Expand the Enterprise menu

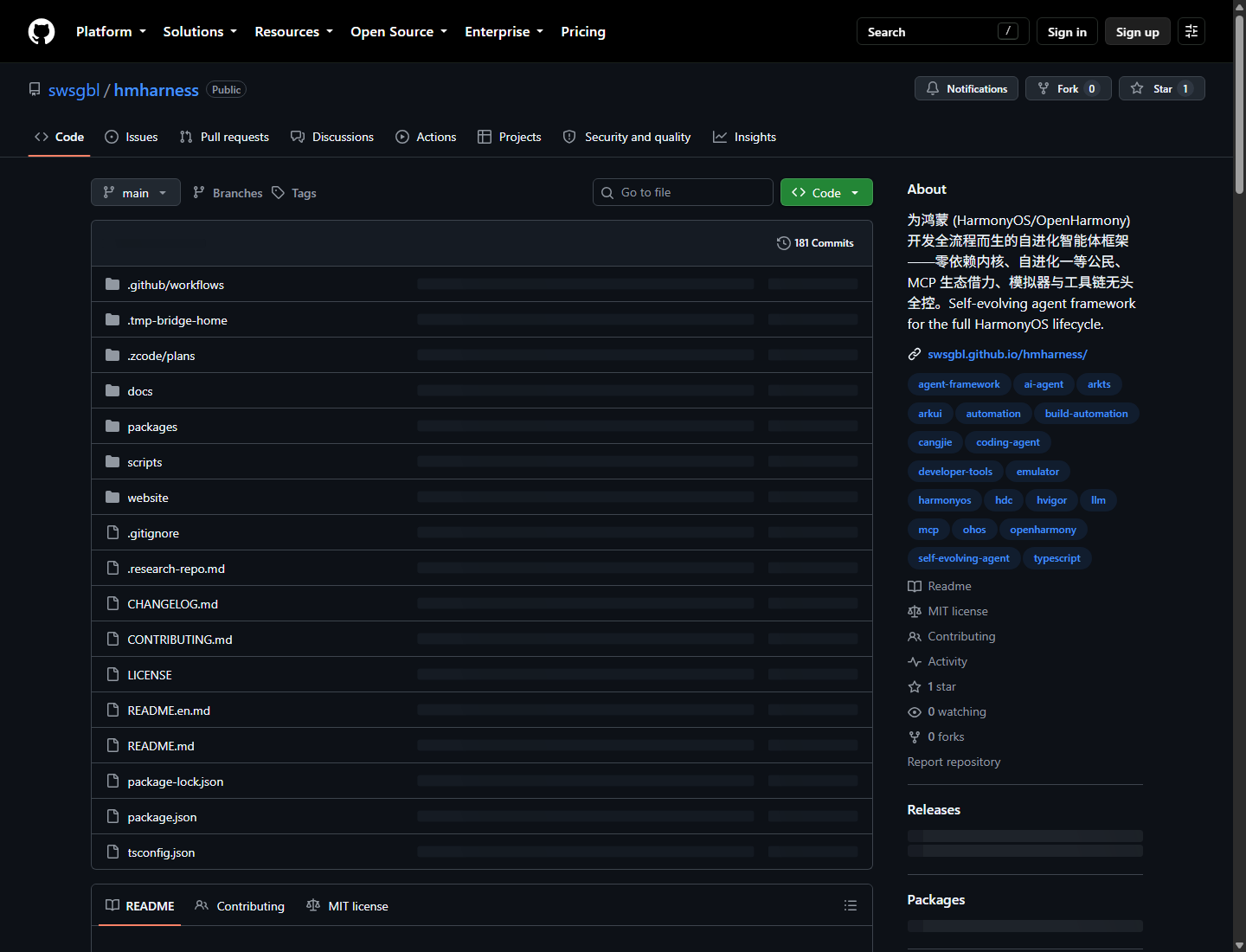tap(504, 31)
